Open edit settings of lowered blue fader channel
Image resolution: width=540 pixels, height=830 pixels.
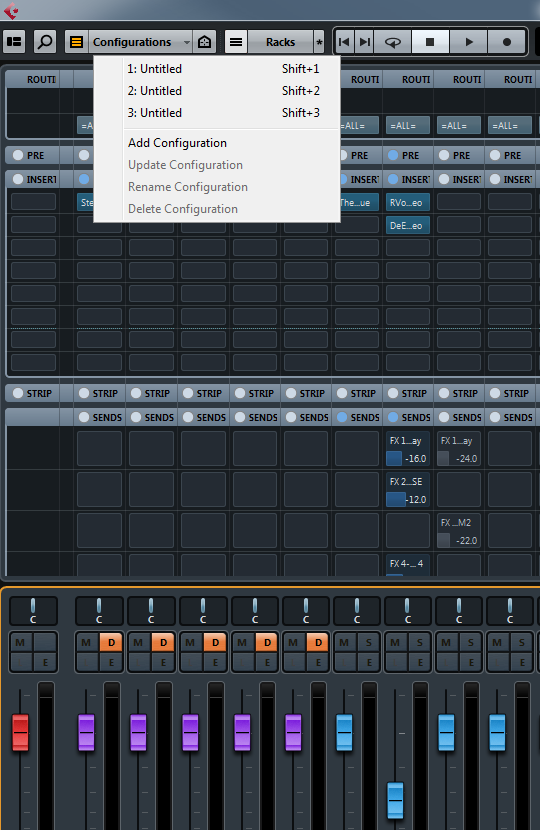pos(420,662)
